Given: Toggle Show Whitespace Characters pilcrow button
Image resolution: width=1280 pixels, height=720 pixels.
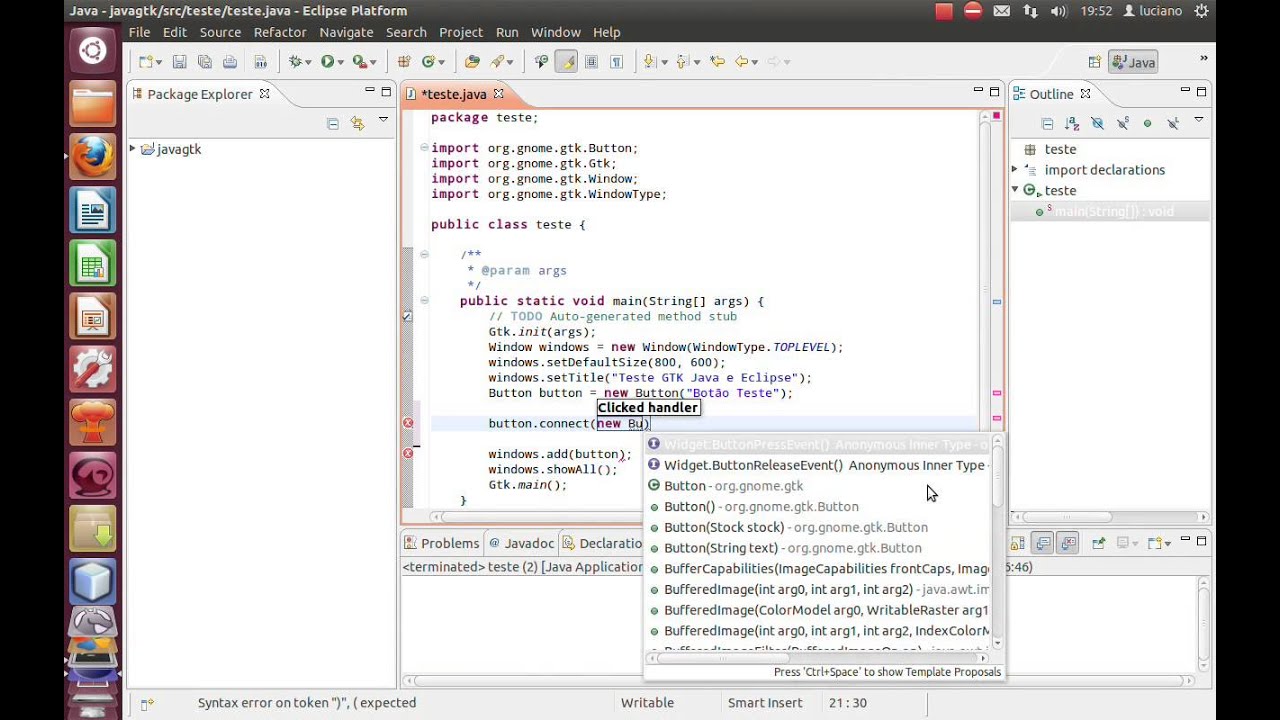Looking at the screenshot, I should click(616, 62).
